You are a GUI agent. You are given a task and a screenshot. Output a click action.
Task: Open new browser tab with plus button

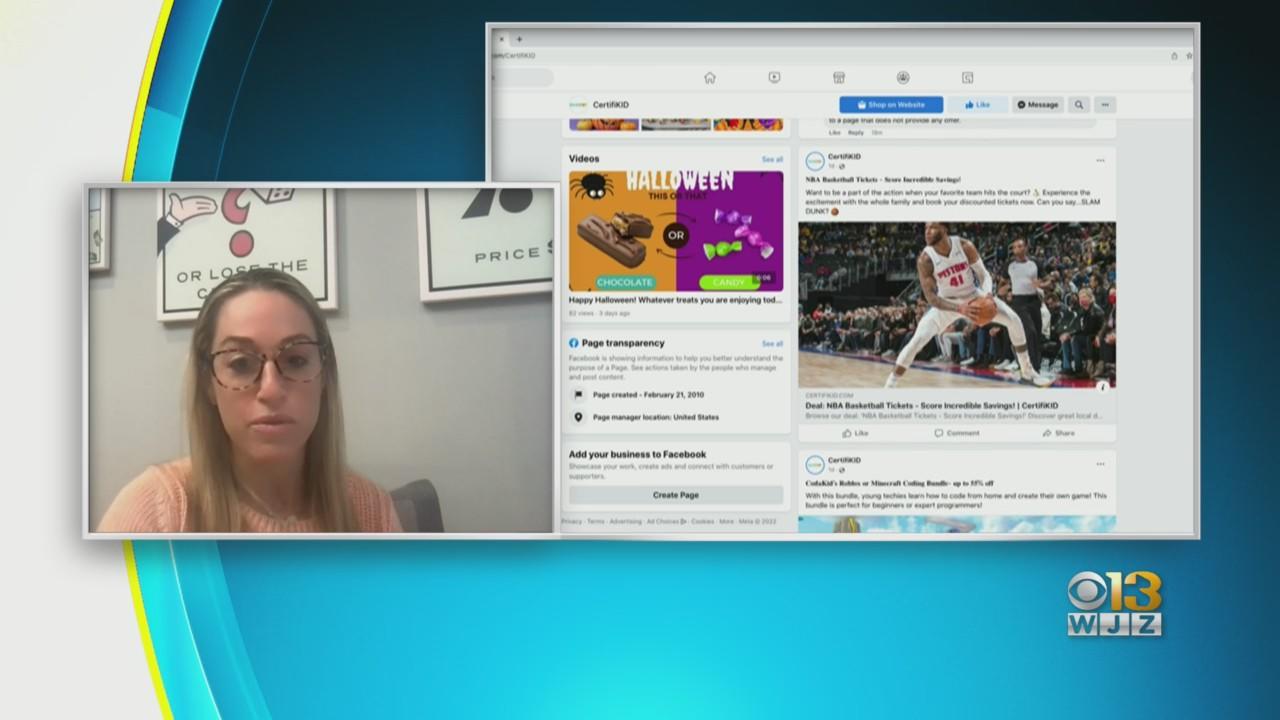[519, 40]
